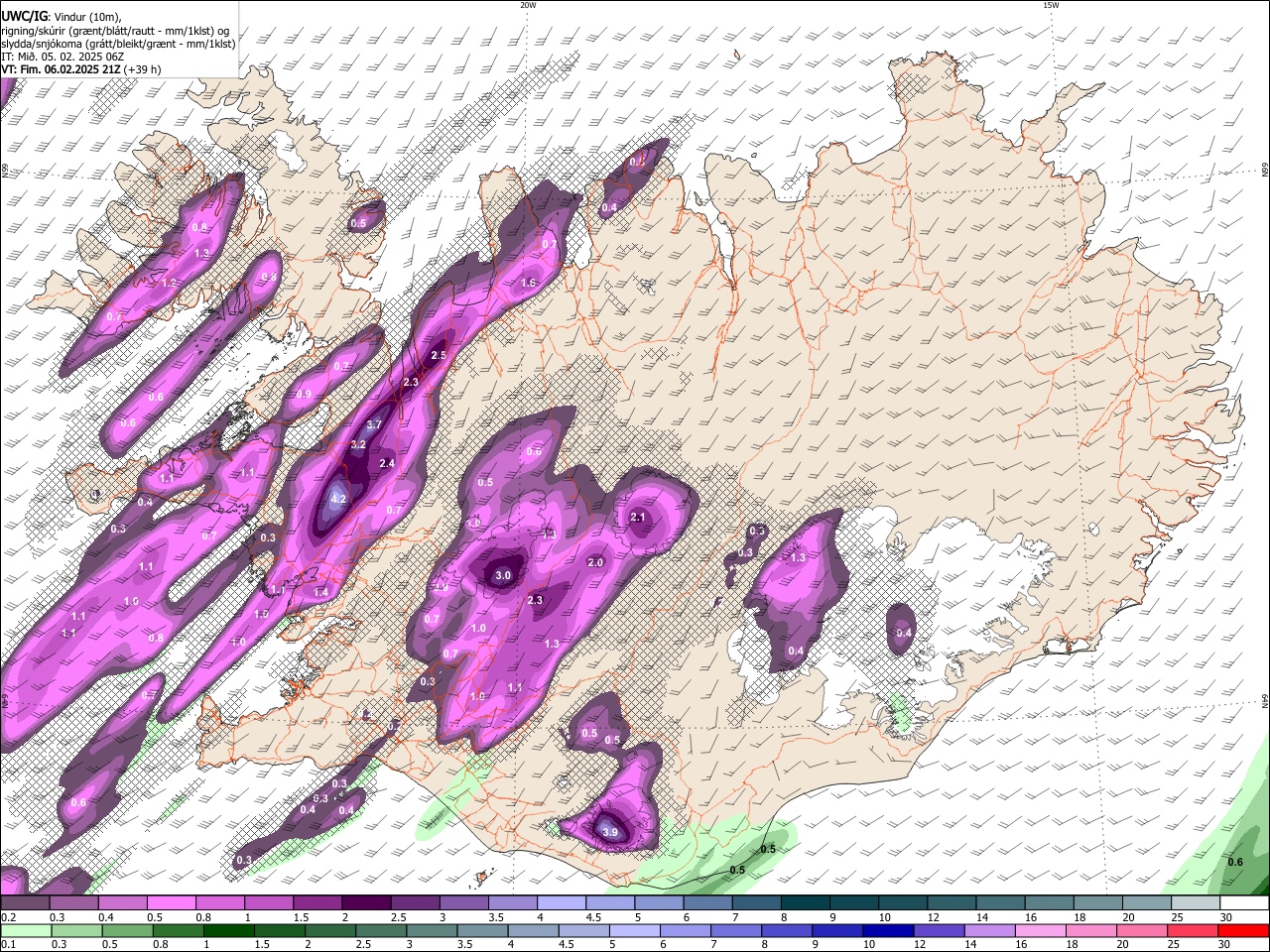Click the 14 label on the snow scale

point(981,917)
